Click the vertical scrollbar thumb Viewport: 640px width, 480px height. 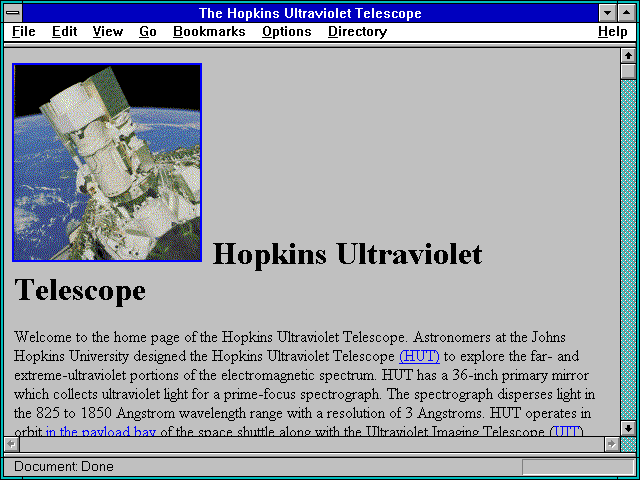628,72
